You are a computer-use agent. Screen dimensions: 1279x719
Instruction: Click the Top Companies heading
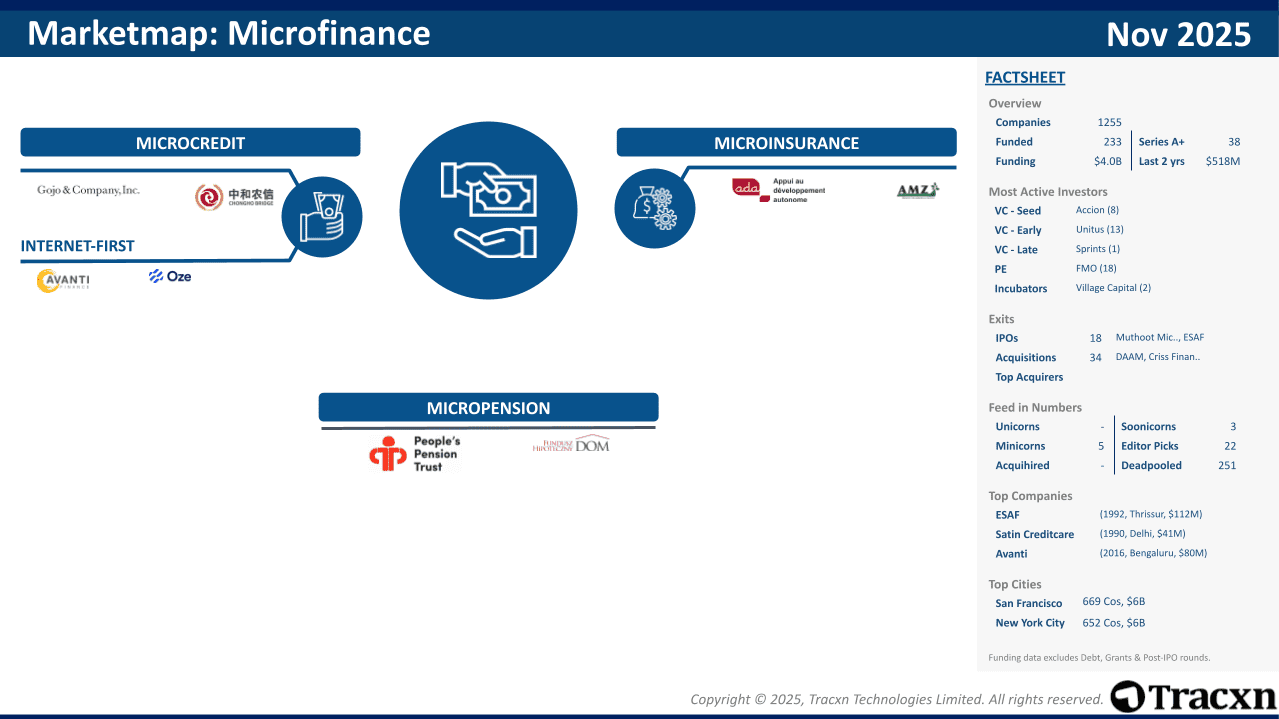tap(1030, 496)
